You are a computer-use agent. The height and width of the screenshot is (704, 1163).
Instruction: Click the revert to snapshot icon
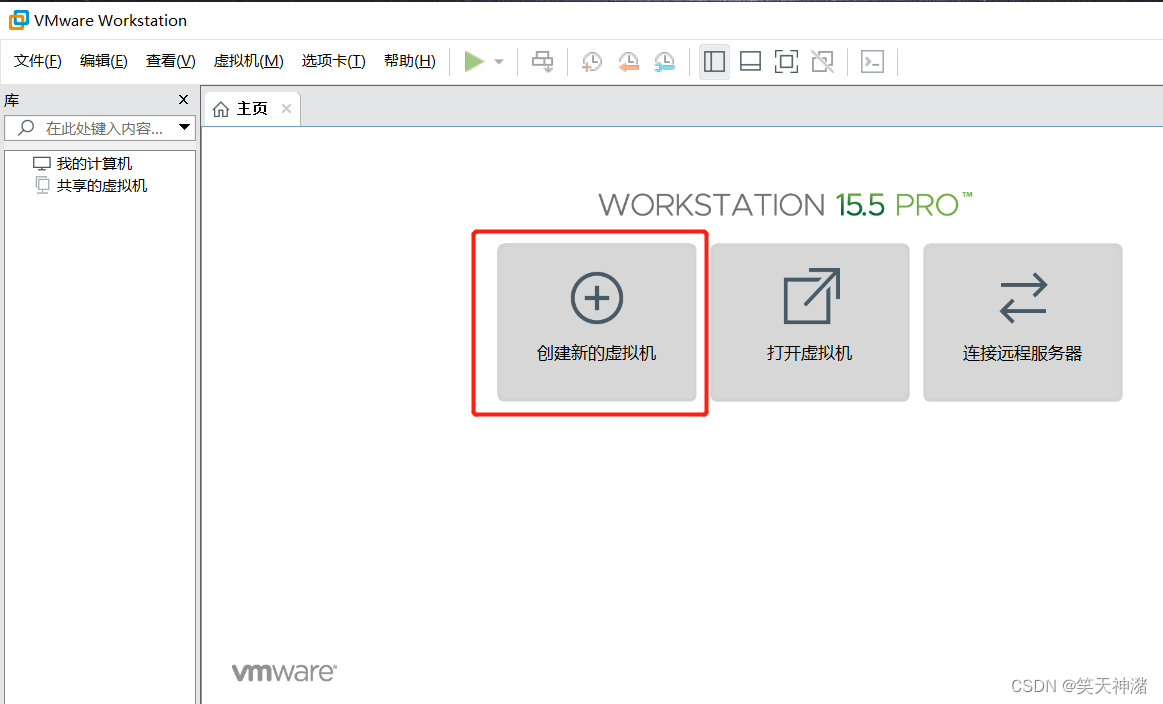point(628,62)
